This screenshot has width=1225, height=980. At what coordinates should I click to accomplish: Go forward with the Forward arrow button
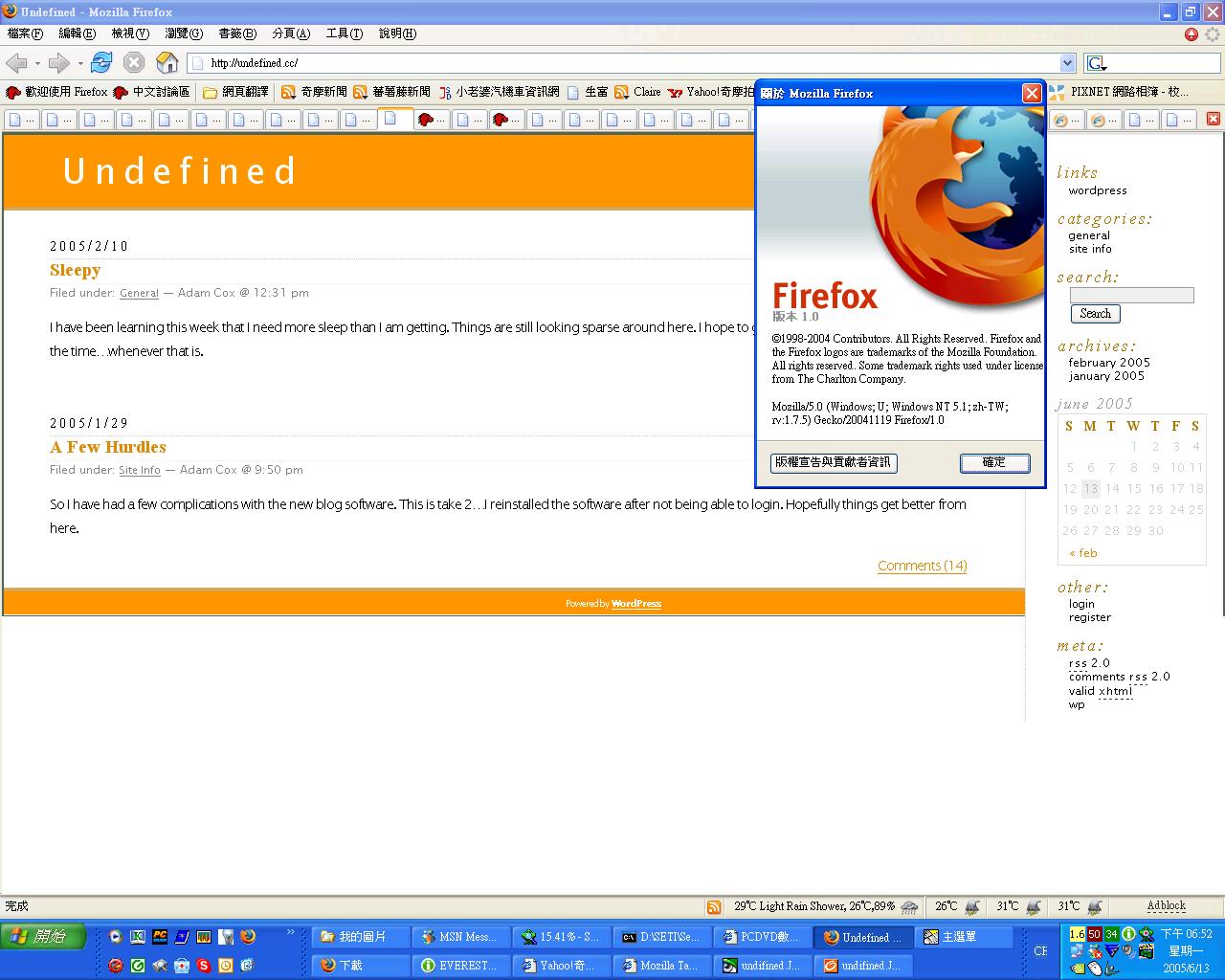(58, 63)
